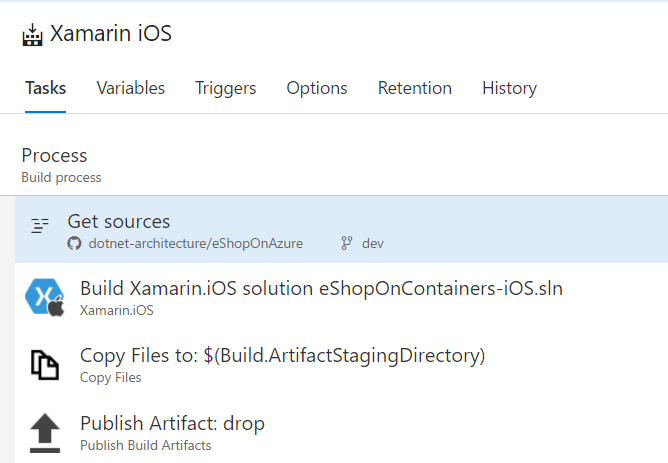View the History tab
Viewport: 668px width, 463px height.
(x=509, y=88)
